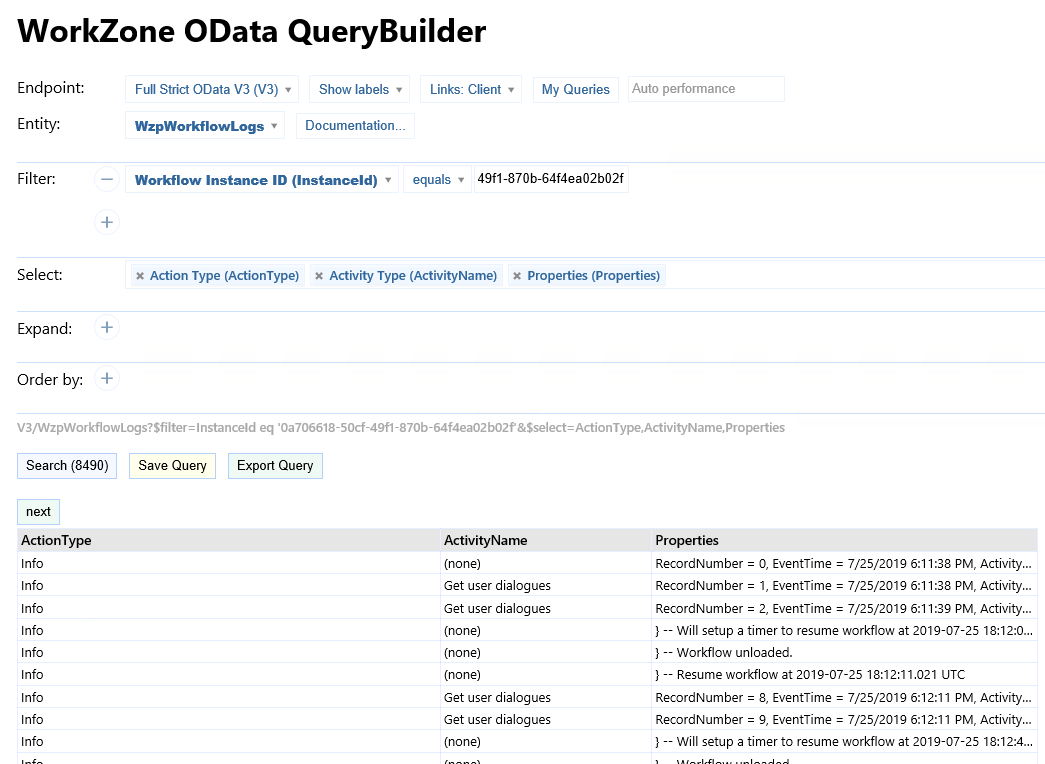Click the Export Query button
This screenshot has width=1045, height=764.
(x=275, y=466)
